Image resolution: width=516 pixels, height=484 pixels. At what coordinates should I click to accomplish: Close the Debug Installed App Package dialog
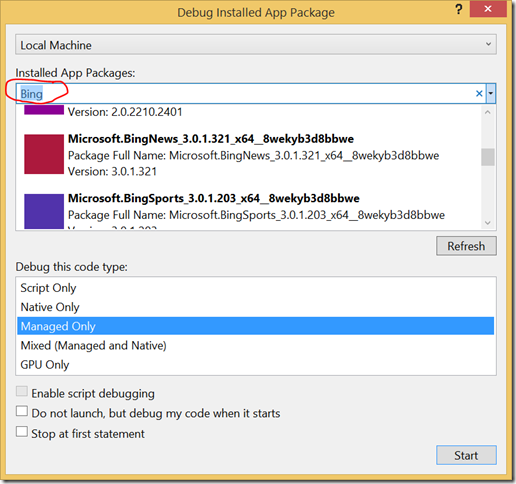tap(488, 9)
